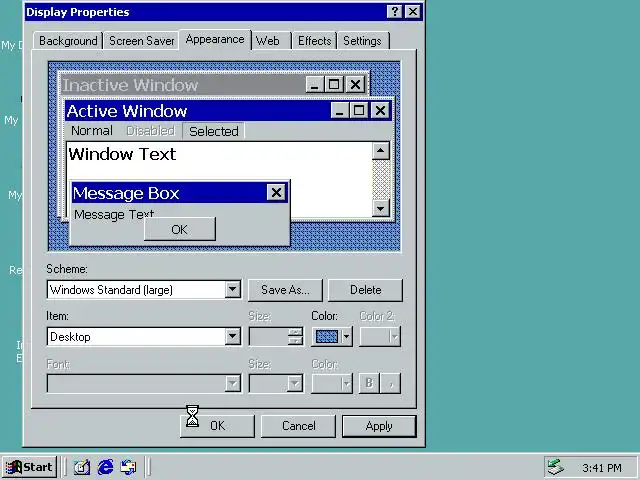Switch to the Background tab
Screen dimensions: 640x480
[68, 41]
